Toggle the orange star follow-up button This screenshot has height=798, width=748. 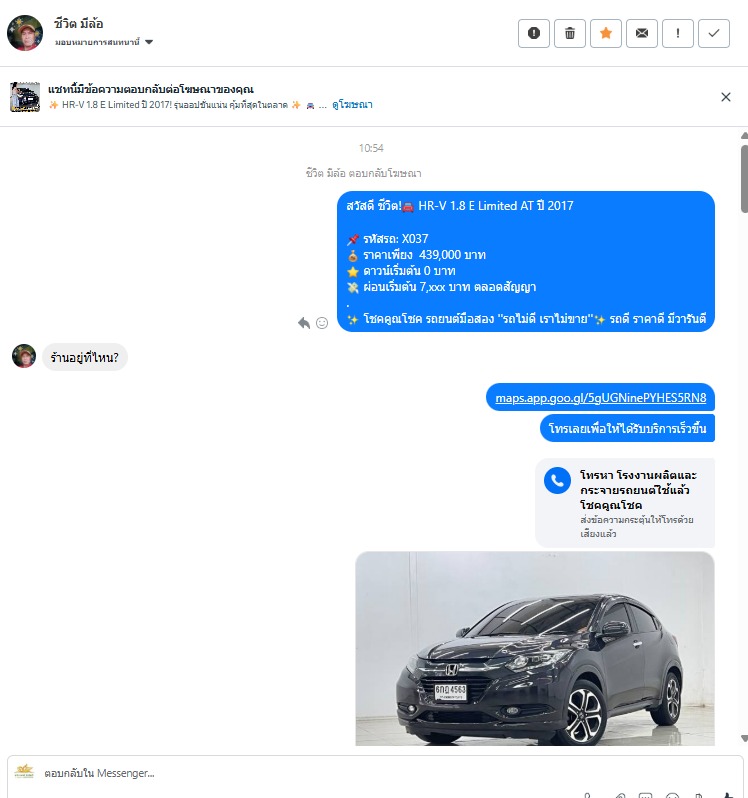coord(606,33)
